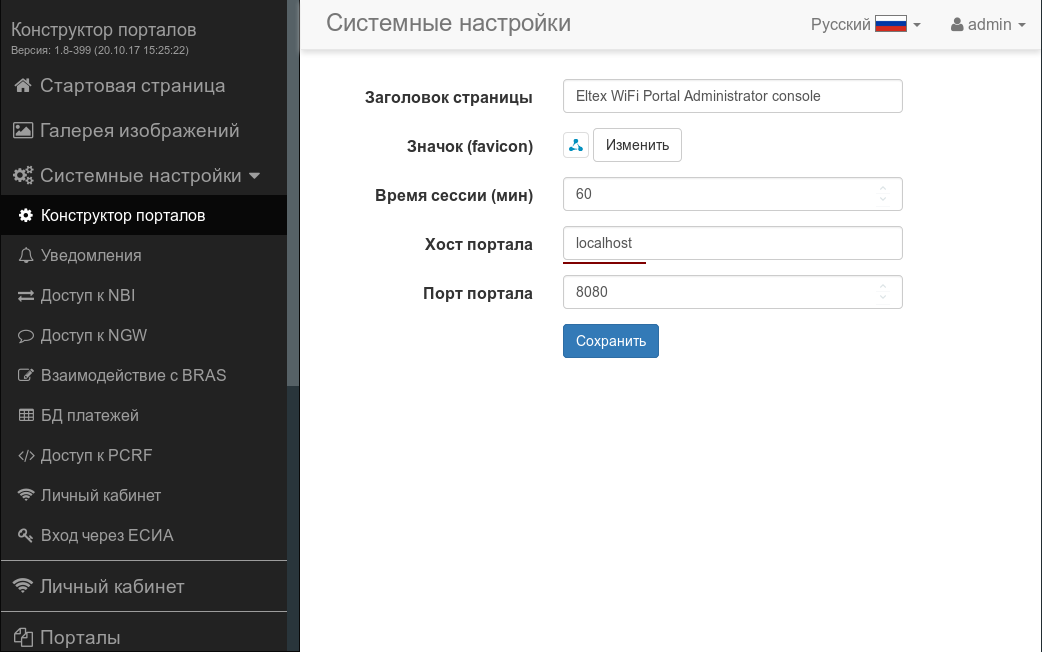This screenshot has height=652, width=1042.
Task: Click the picture icon for Галерея изображений
Action: coord(23,131)
